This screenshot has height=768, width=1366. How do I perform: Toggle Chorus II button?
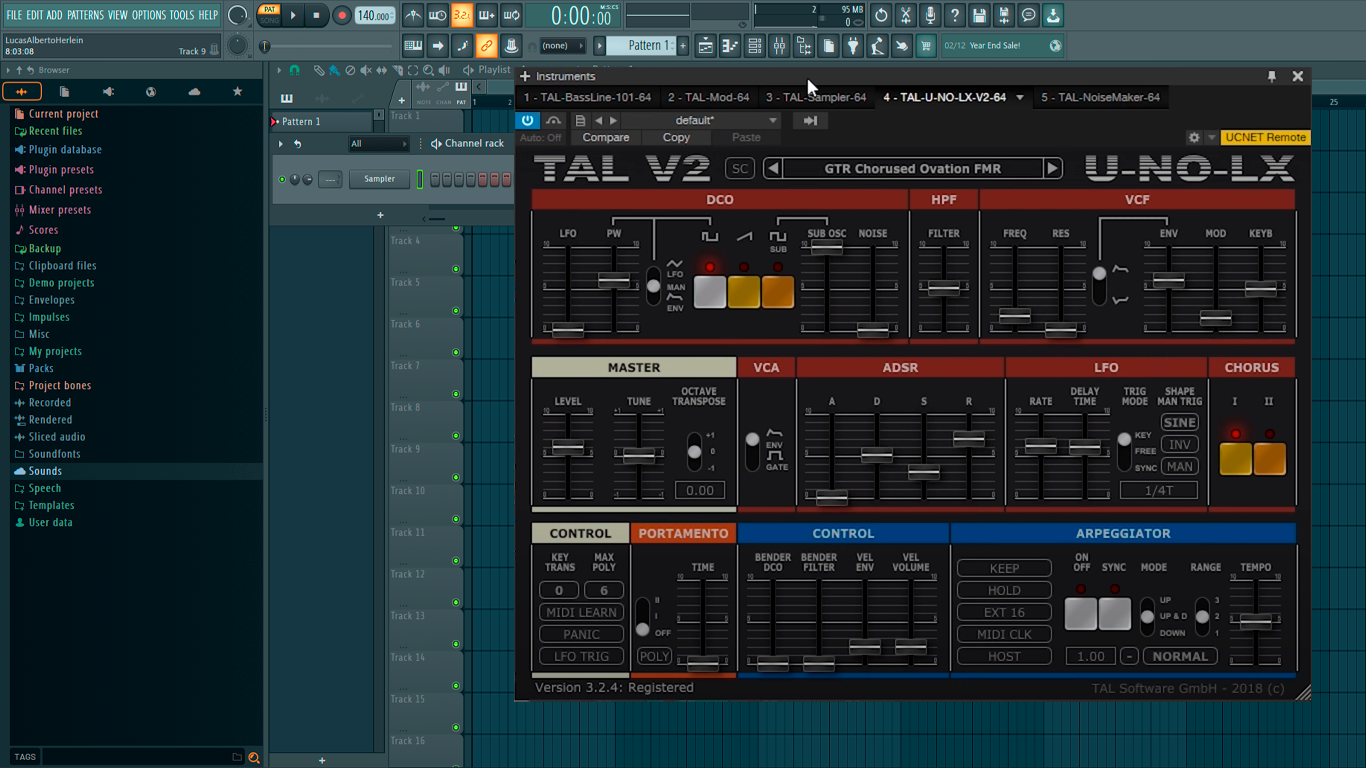1270,458
